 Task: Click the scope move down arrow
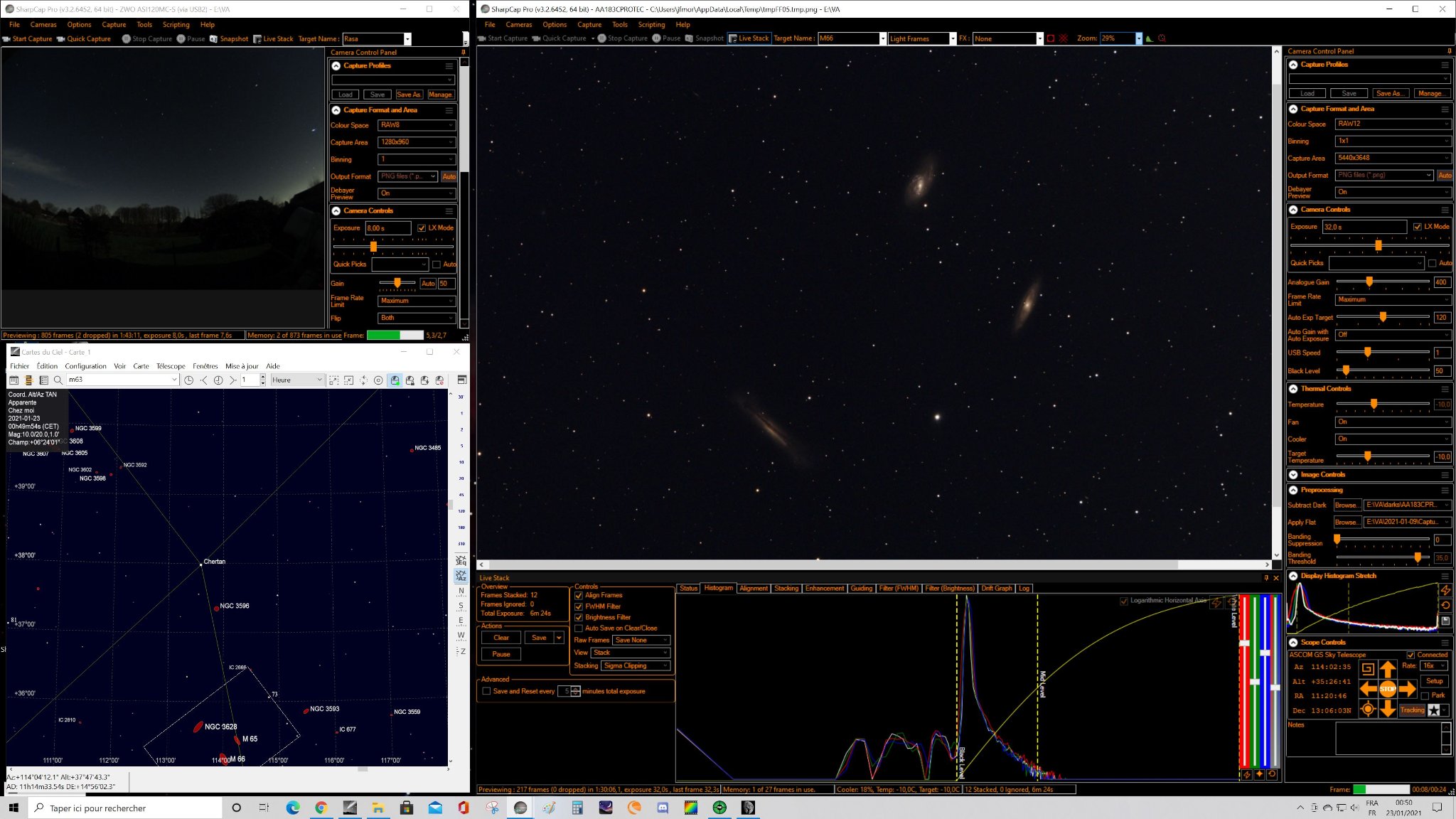(x=1387, y=709)
